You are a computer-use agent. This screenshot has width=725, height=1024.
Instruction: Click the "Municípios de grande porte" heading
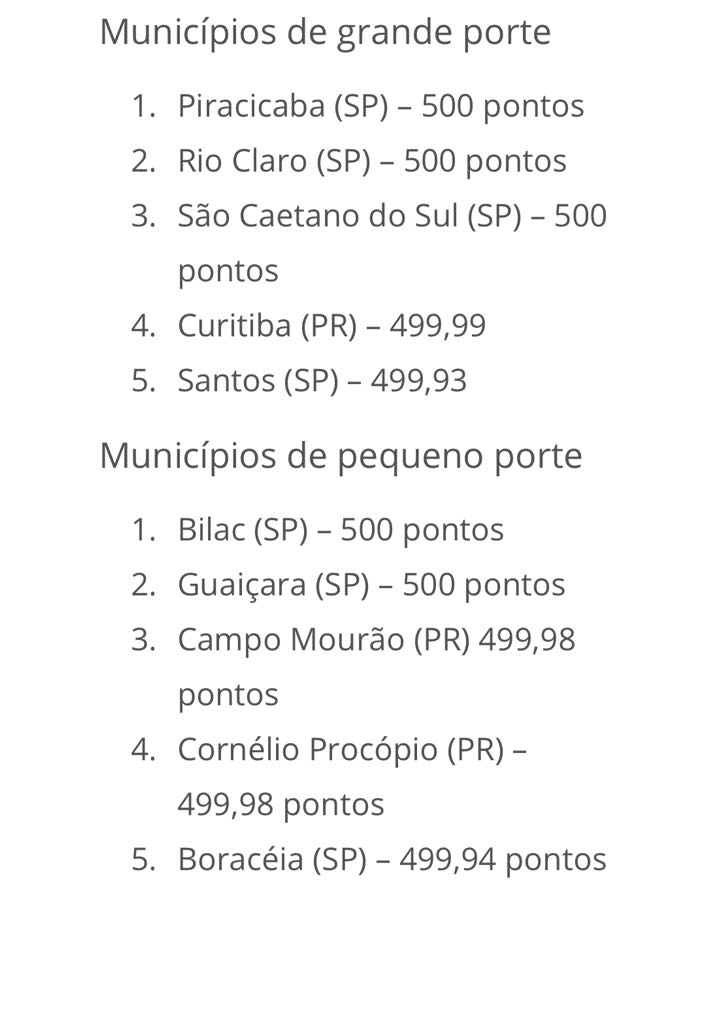click(x=324, y=33)
